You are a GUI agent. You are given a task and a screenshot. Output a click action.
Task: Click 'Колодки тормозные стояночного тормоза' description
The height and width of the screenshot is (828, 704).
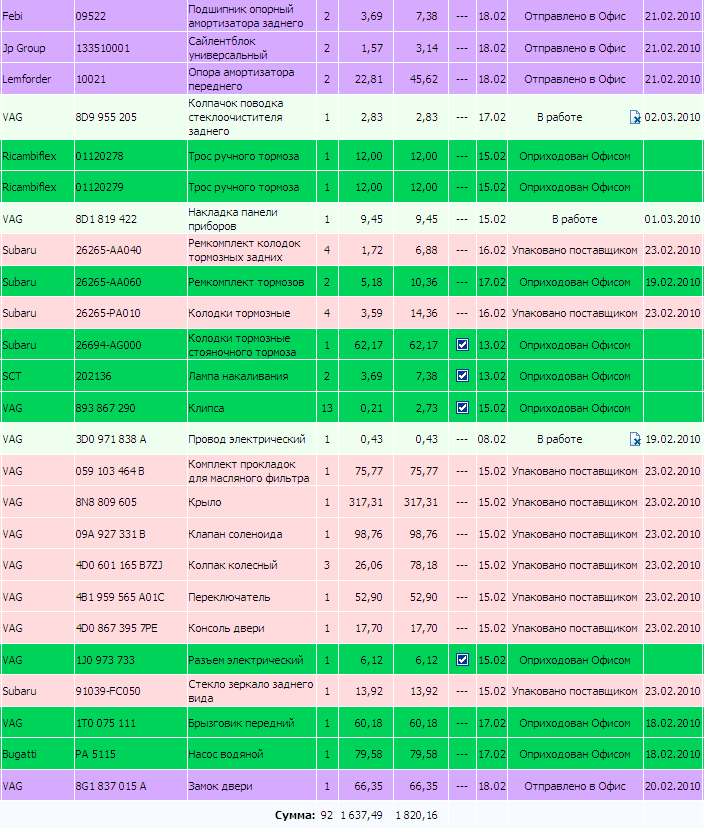click(x=242, y=345)
